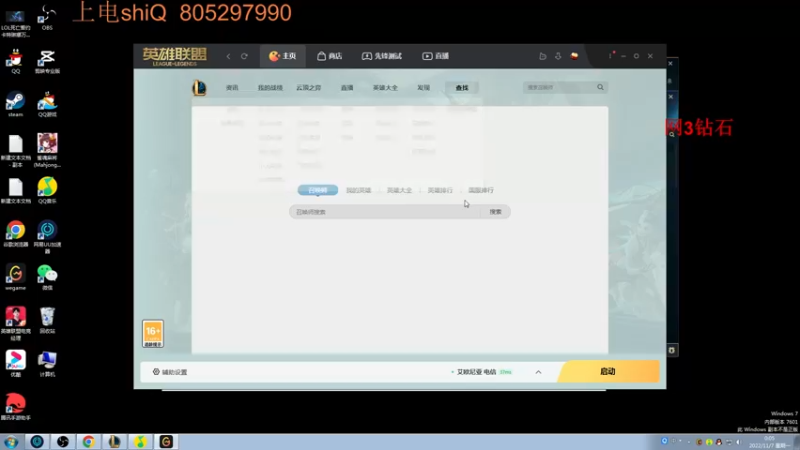
Task: Select the QQ音乐 desktop icon
Action: [47, 191]
